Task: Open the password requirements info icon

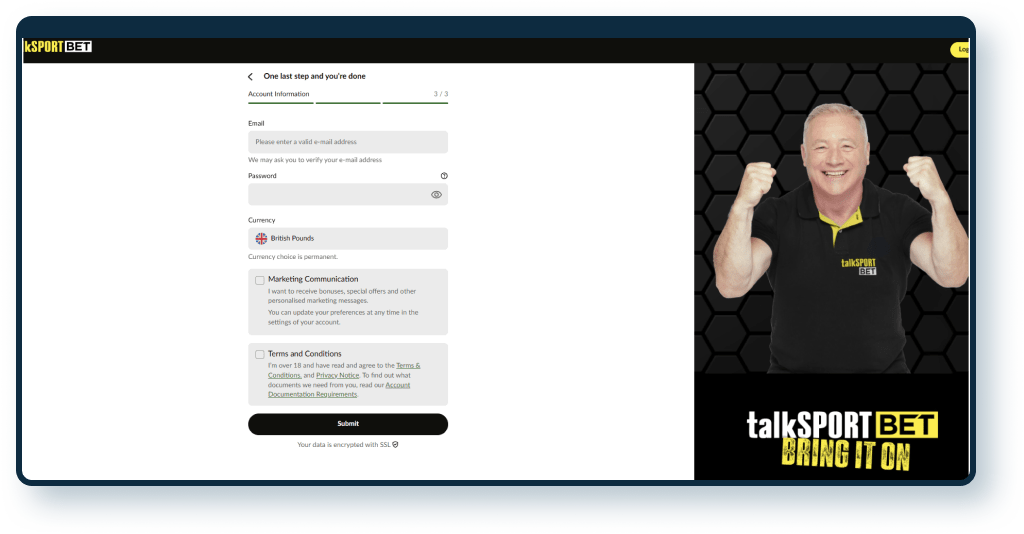Action: pyautogui.click(x=444, y=176)
